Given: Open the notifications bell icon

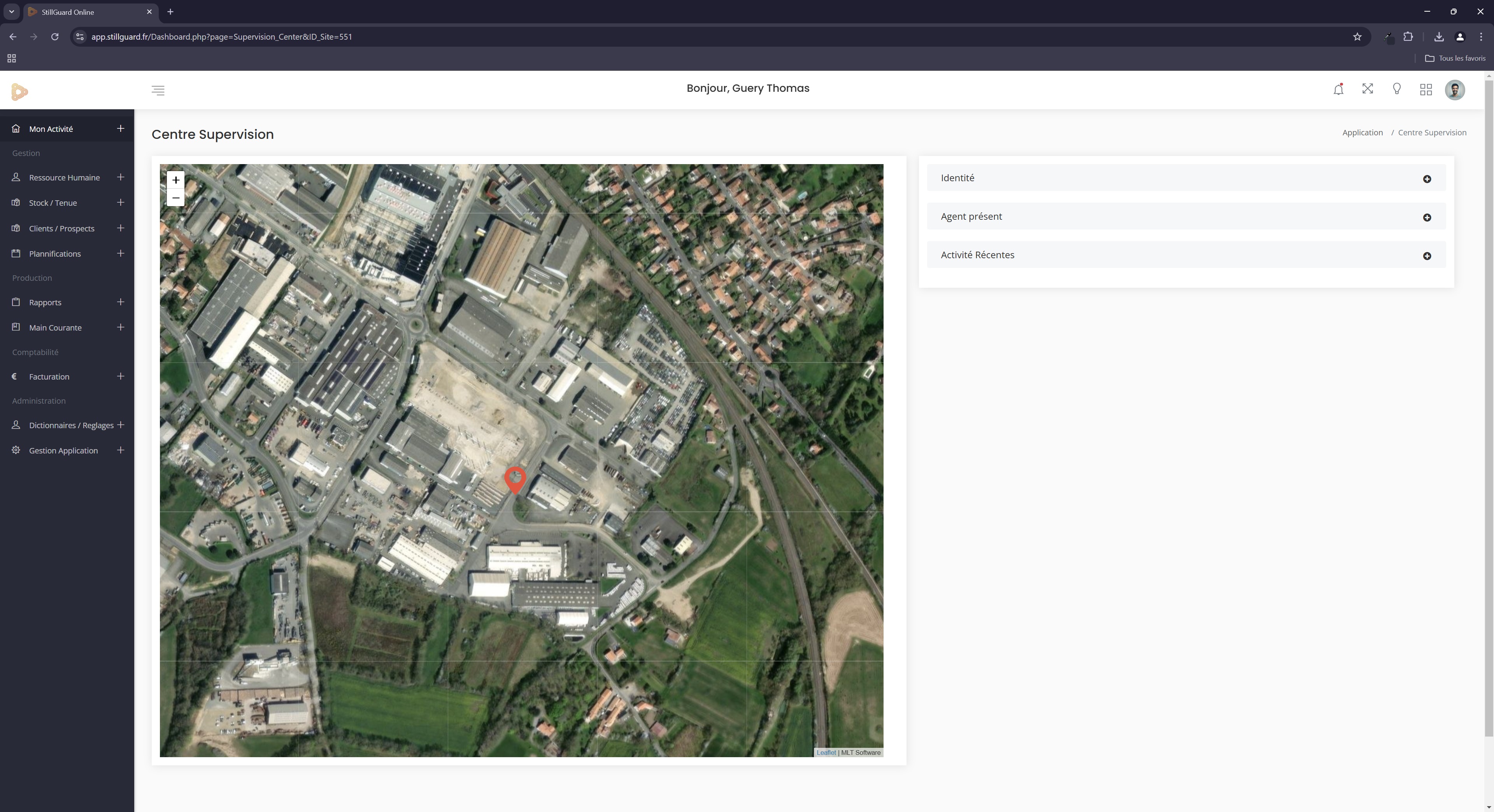Looking at the screenshot, I should click(1338, 89).
